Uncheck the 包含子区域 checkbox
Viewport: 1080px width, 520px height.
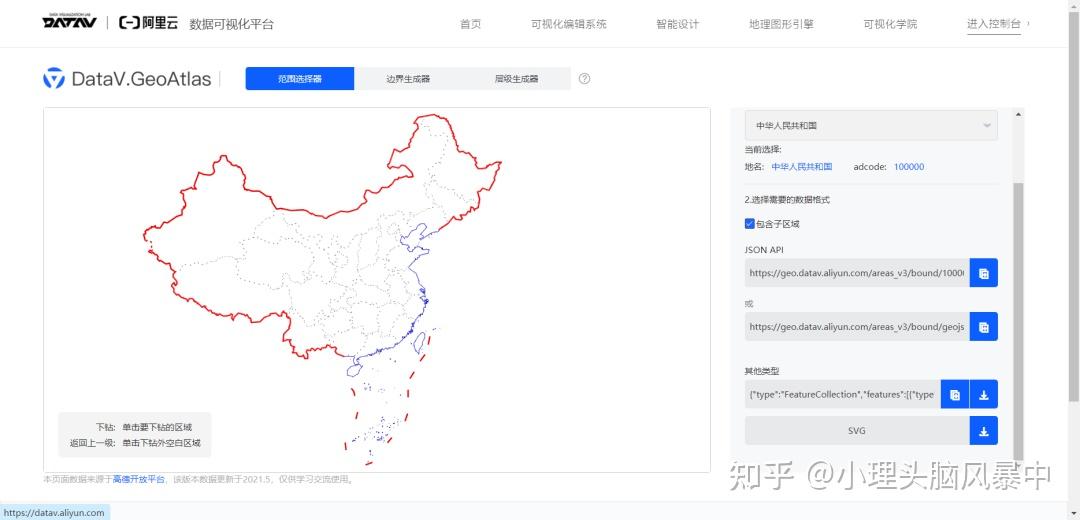point(749,224)
